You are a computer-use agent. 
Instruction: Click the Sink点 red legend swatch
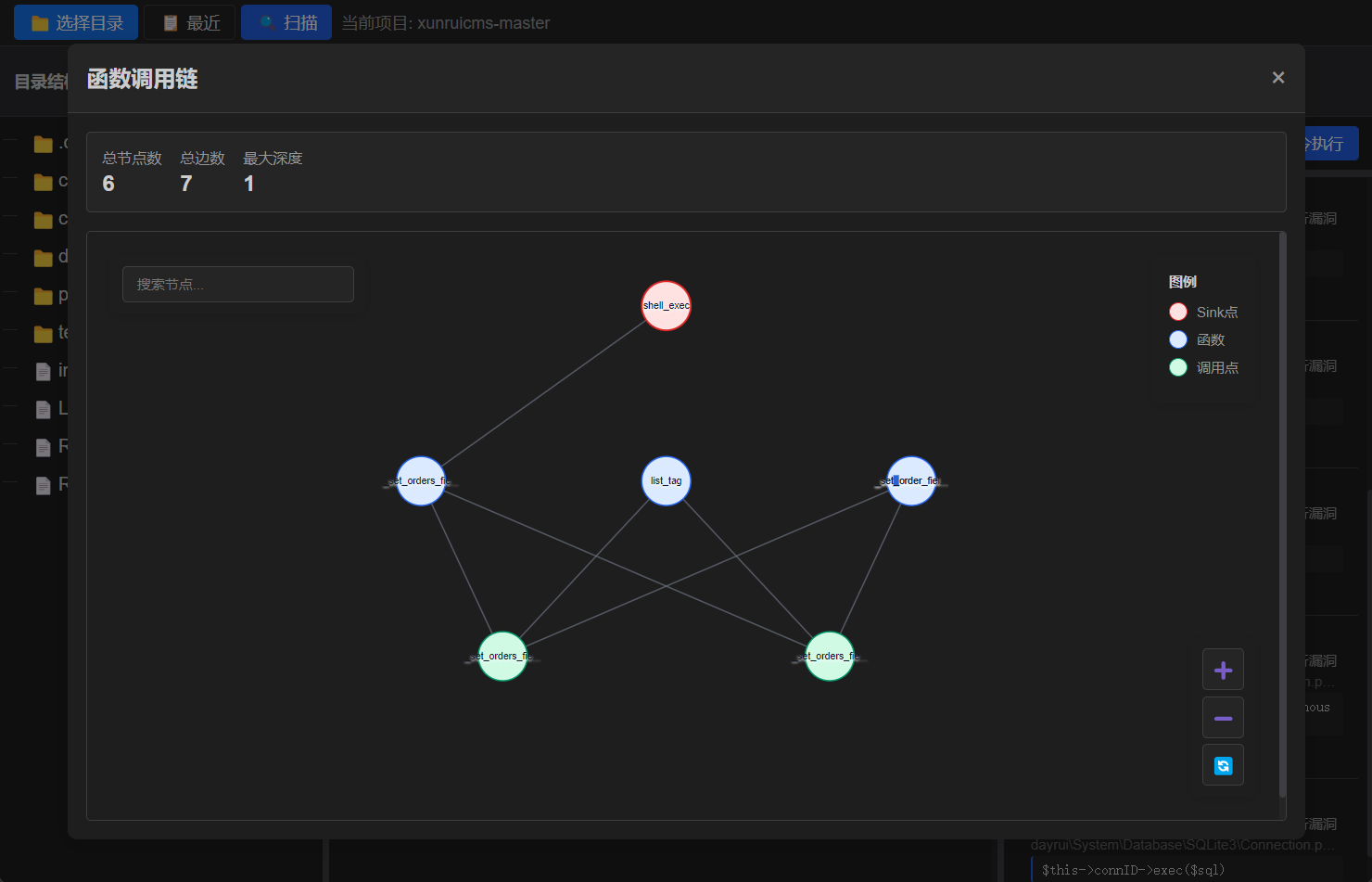1178,312
